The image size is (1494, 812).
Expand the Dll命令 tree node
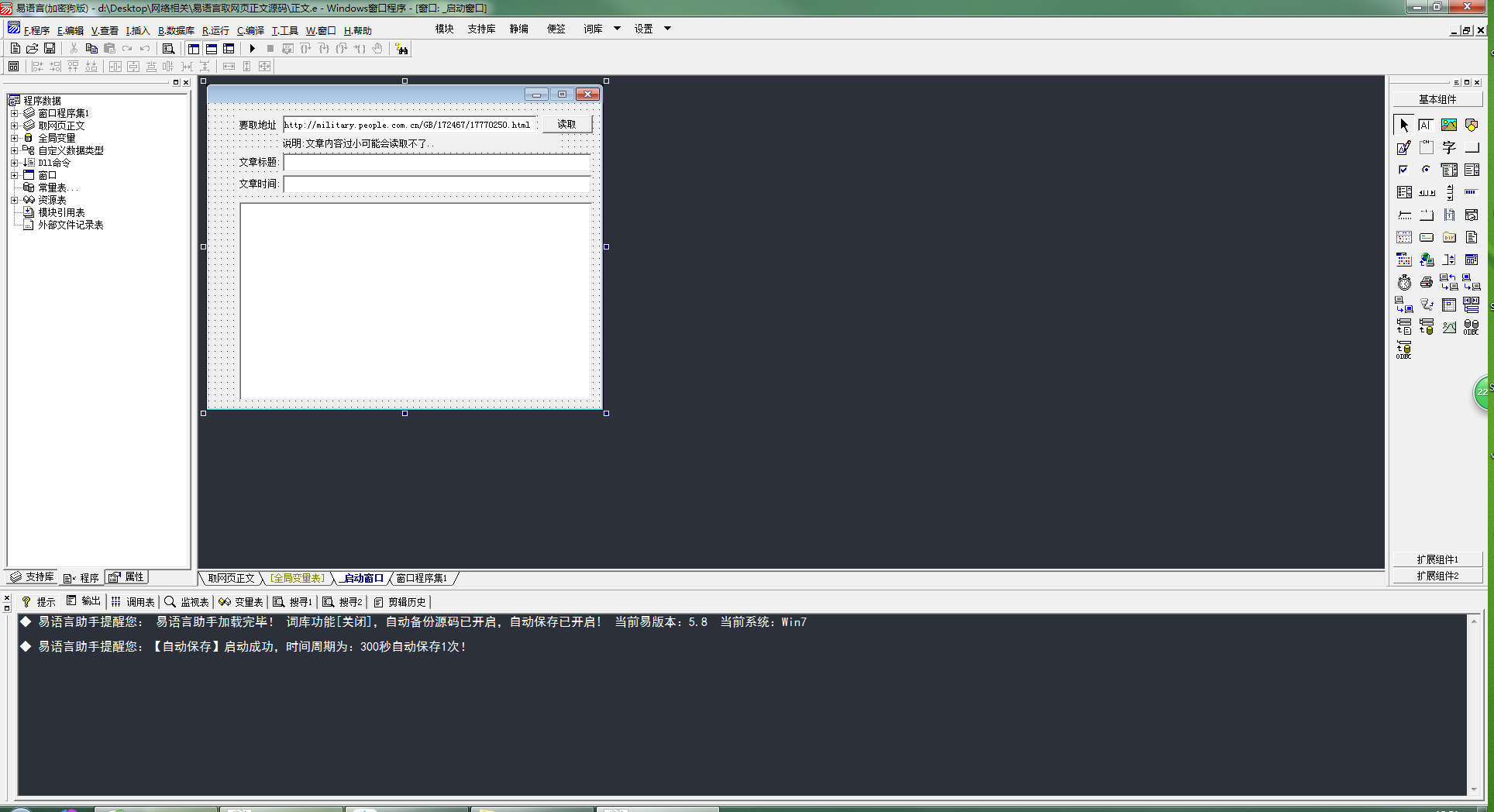(x=14, y=163)
